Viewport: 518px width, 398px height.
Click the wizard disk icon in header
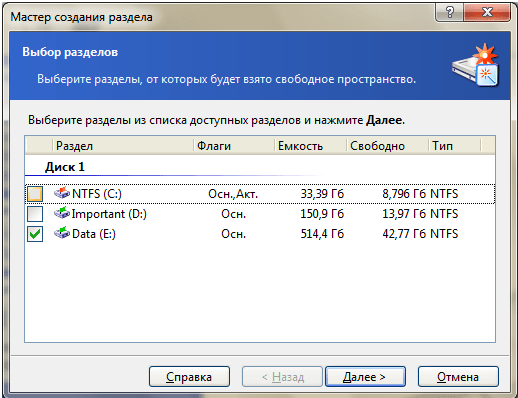[x=475, y=65]
